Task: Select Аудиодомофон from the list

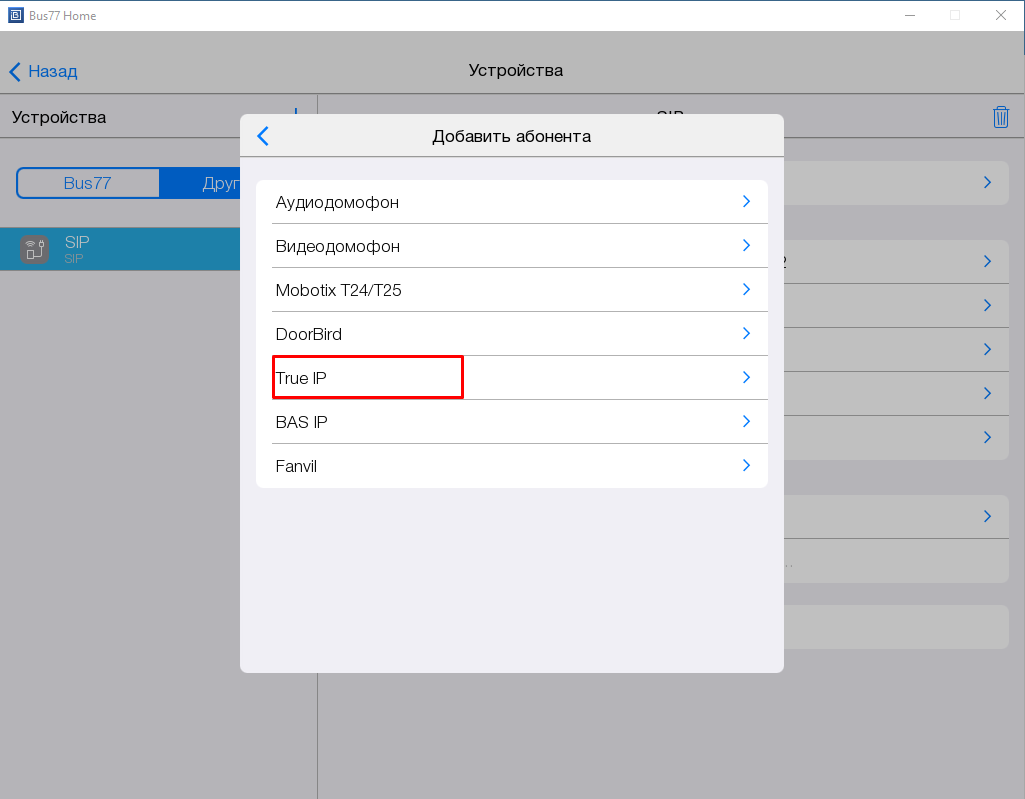Action: click(x=337, y=202)
